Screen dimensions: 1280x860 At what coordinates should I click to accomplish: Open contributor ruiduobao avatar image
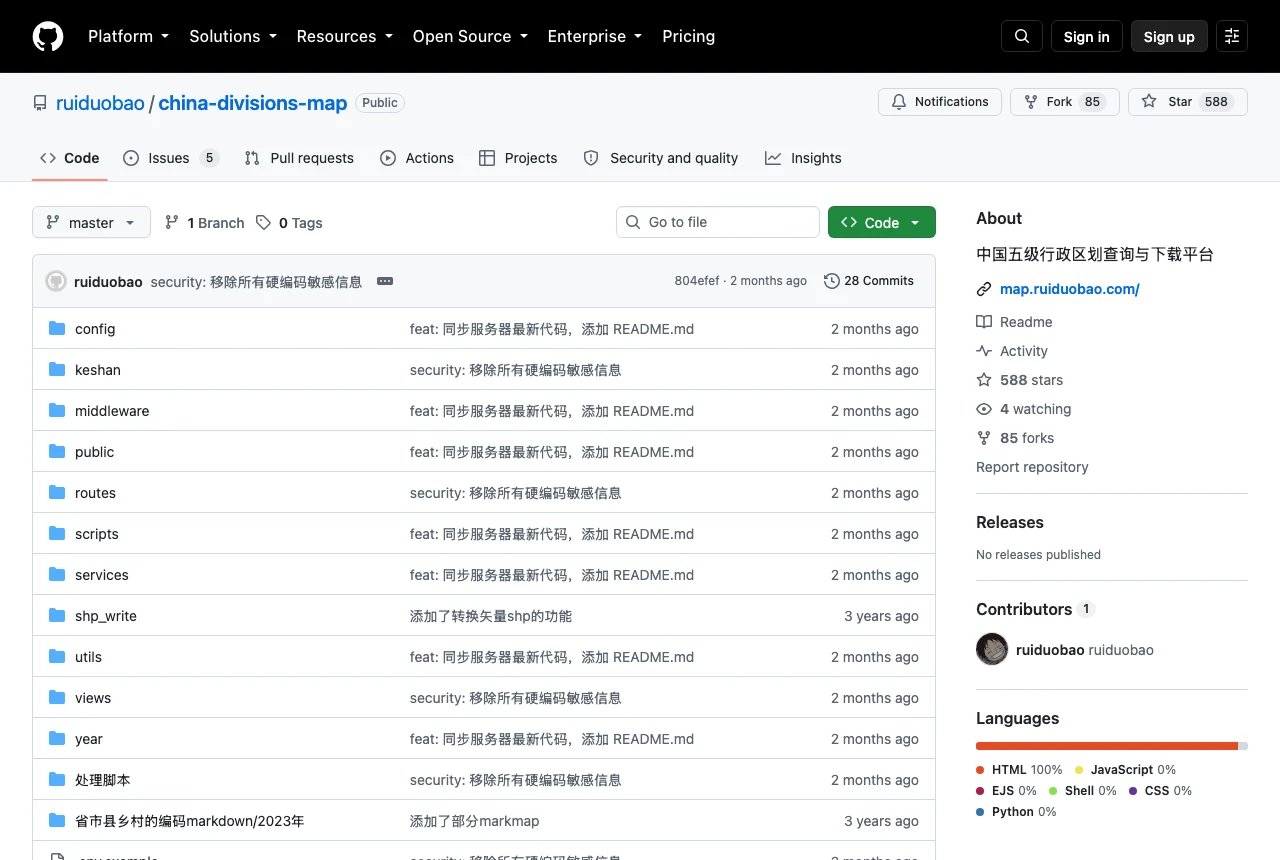(x=992, y=649)
